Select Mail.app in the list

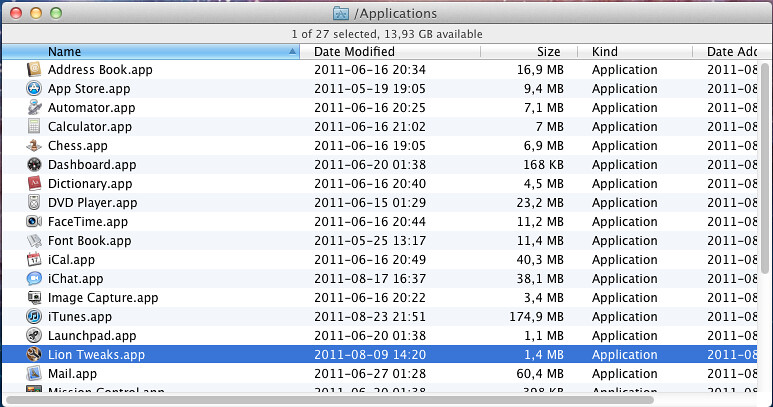[x=72, y=373]
